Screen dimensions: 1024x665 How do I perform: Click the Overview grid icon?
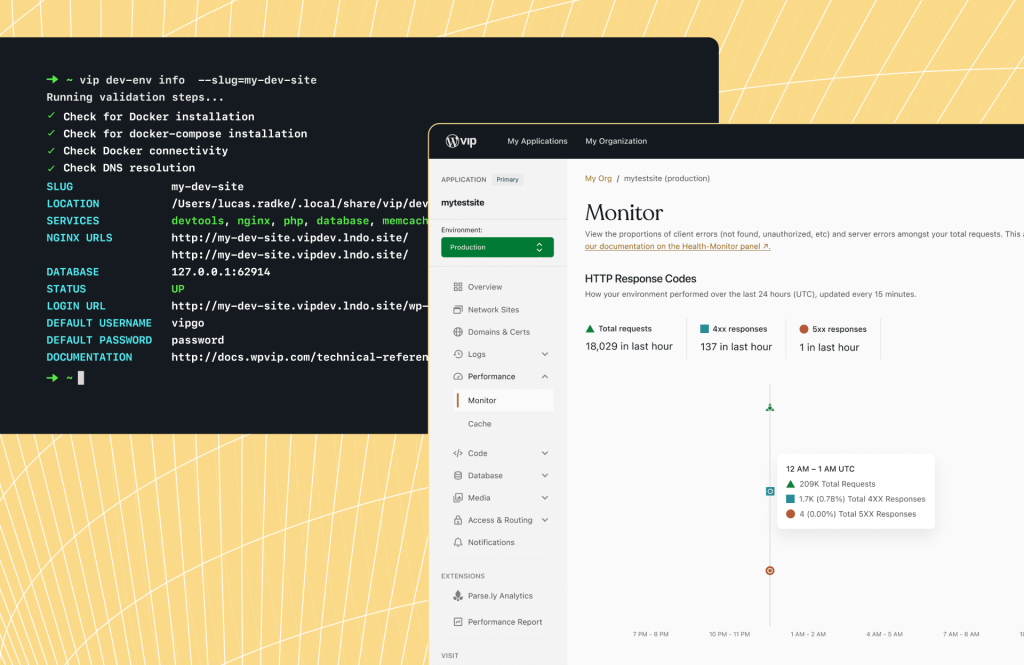pyautogui.click(x=458, y=287)
